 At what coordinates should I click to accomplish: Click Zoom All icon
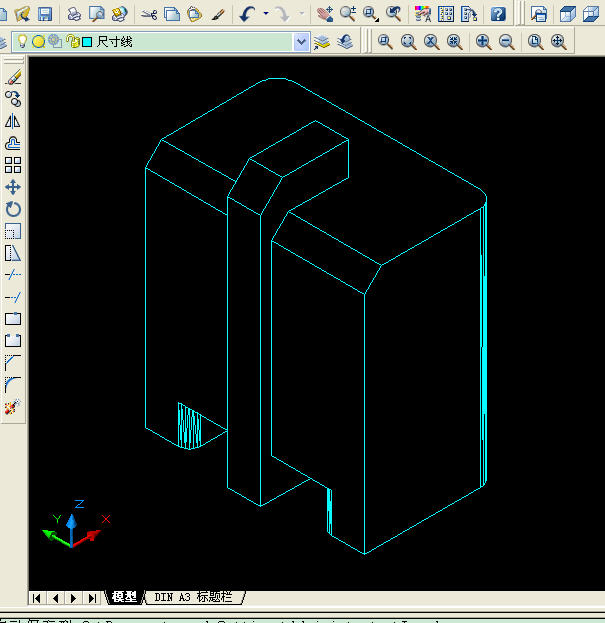click(x=535, y=42)
